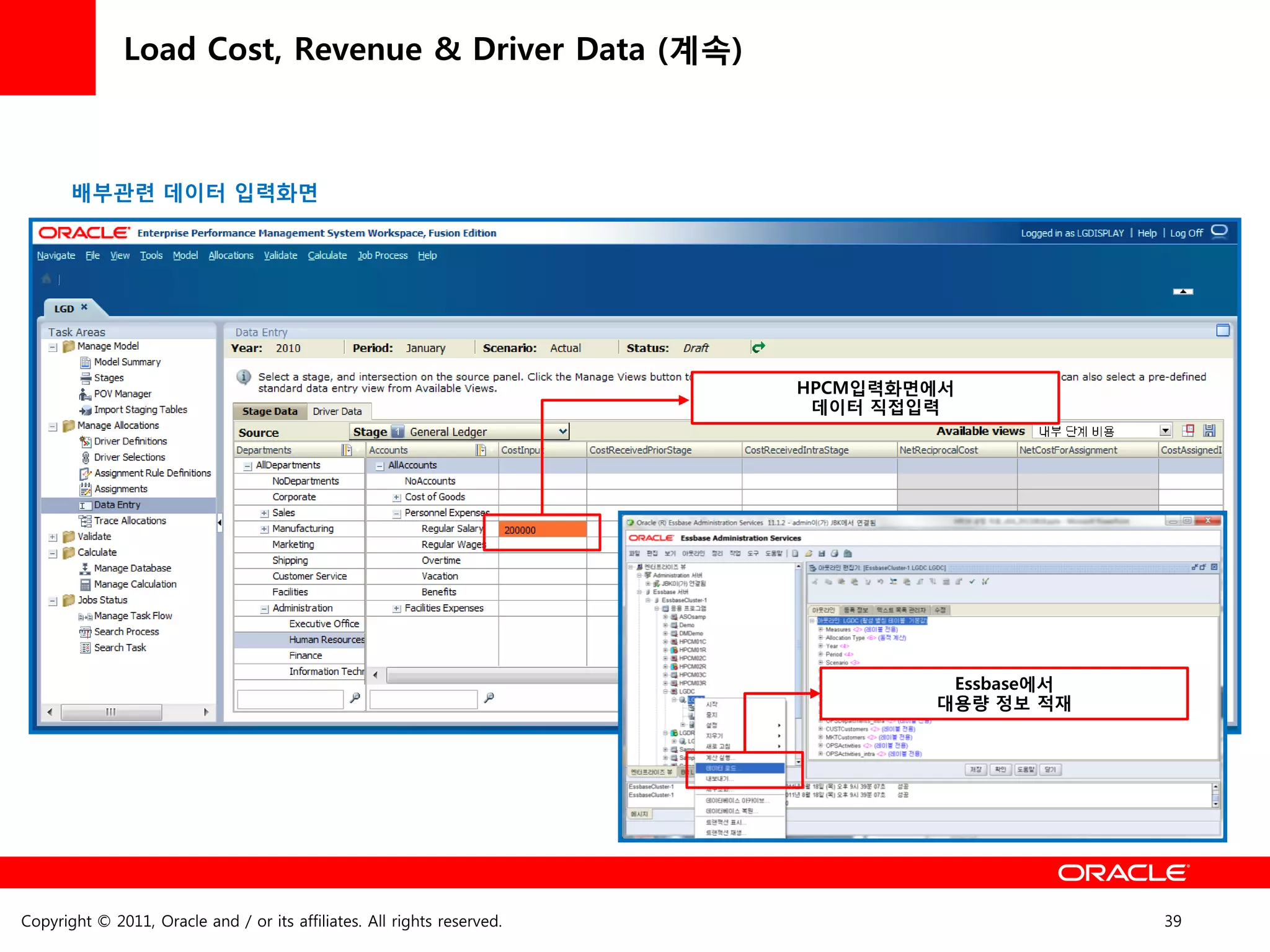Click the home icon below Navigate menu
The width and height of the screenshot is (1270, 952).
47,279
